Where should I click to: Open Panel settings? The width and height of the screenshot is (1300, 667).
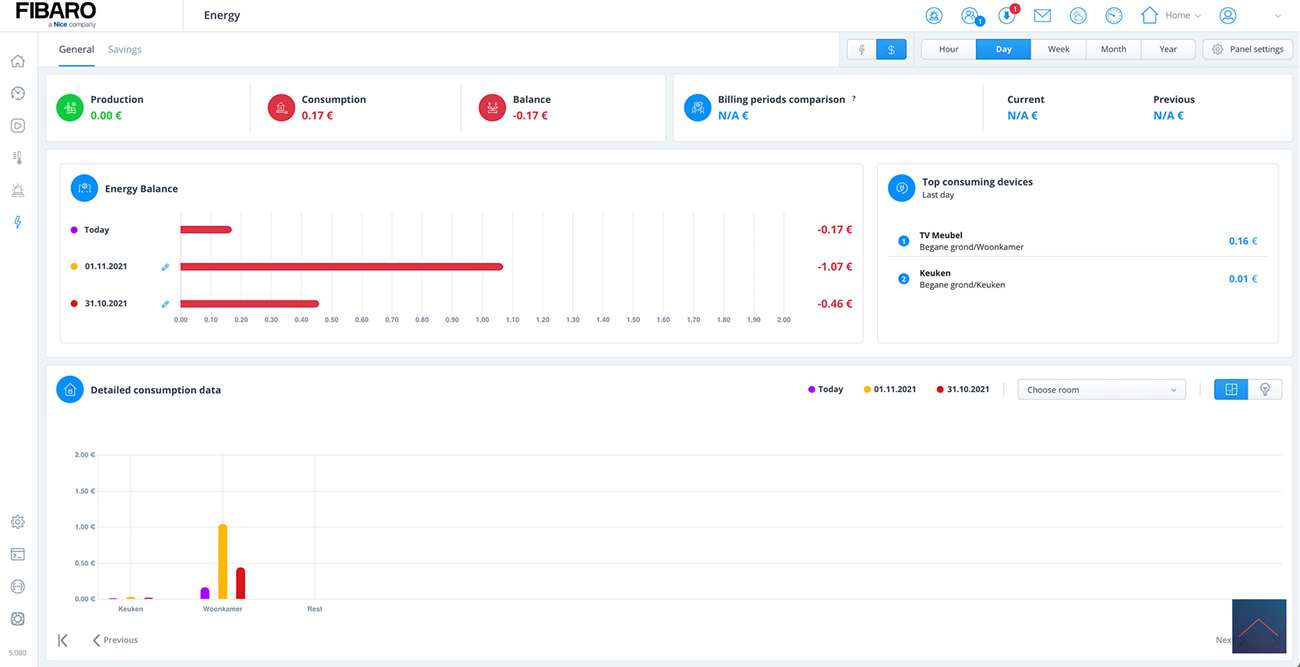1247,49
